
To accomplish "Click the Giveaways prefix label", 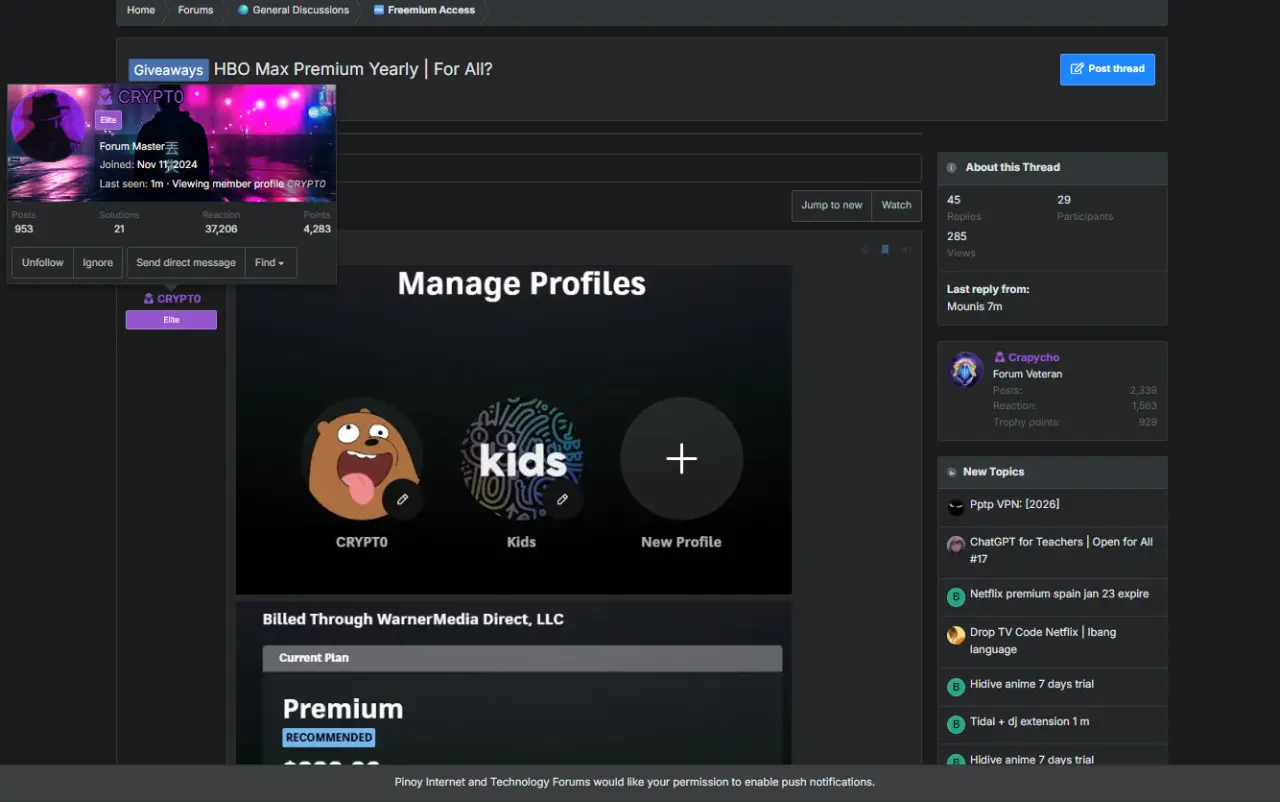I will point(168,70).
